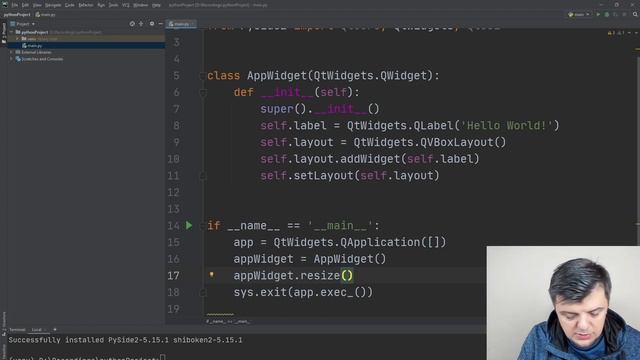Click inside resize parentheses on line 17

point(347,276)
